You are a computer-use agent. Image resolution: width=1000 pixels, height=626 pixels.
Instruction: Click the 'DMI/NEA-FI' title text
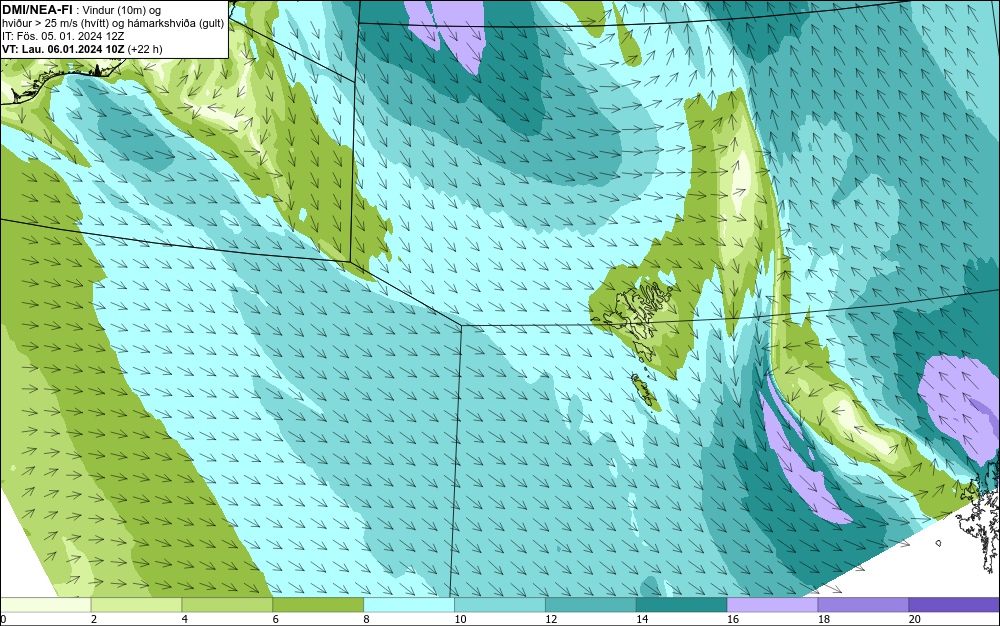(36, 10)
